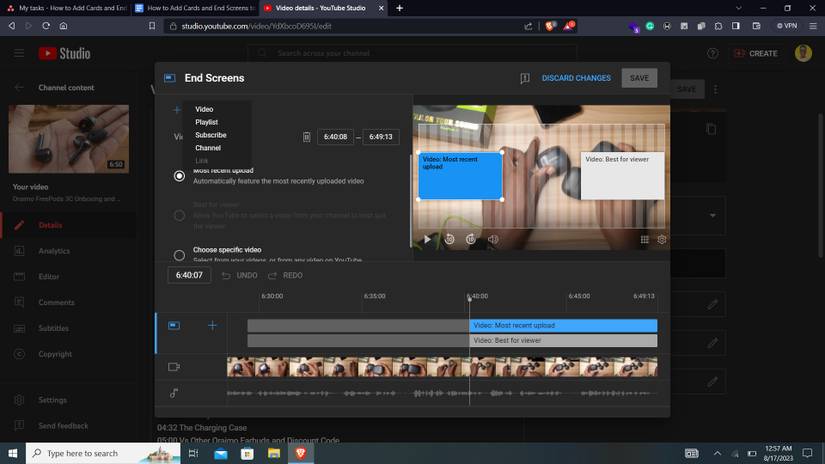Go back to Channel content
Screen dimensions: 825x464
(19, 87)
